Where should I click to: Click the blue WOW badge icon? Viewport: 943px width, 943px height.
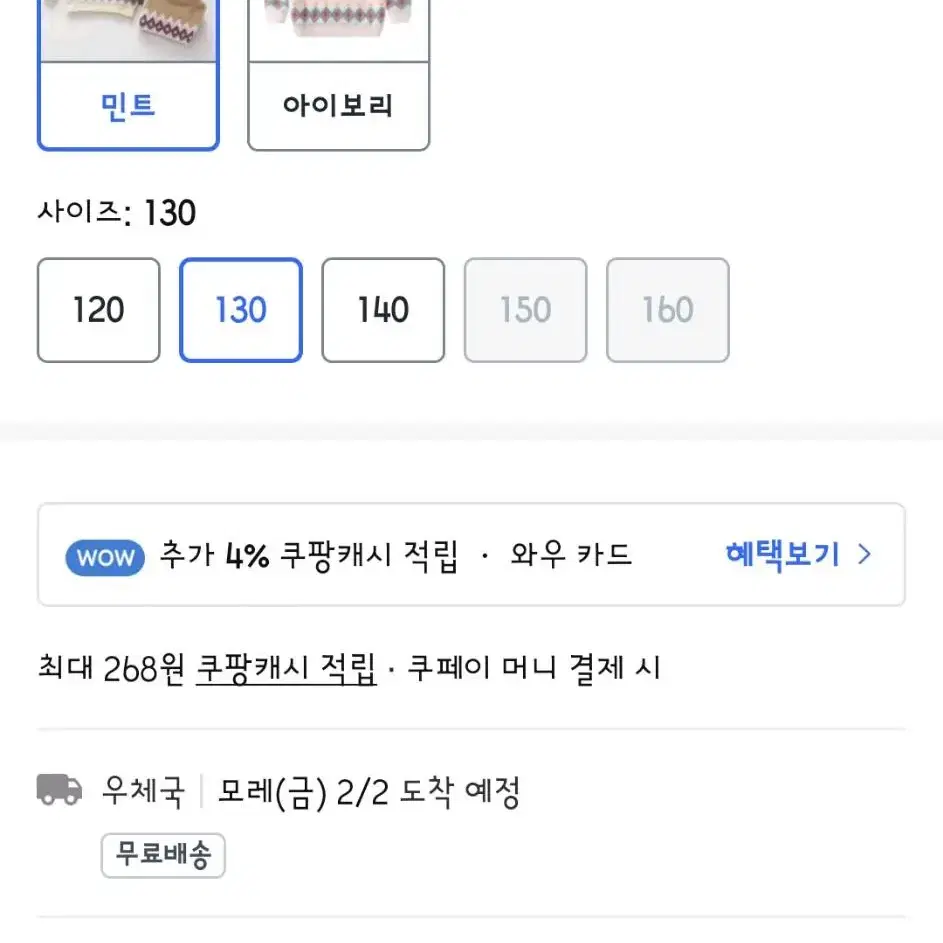pyautogui.click(x=105, y=558)
